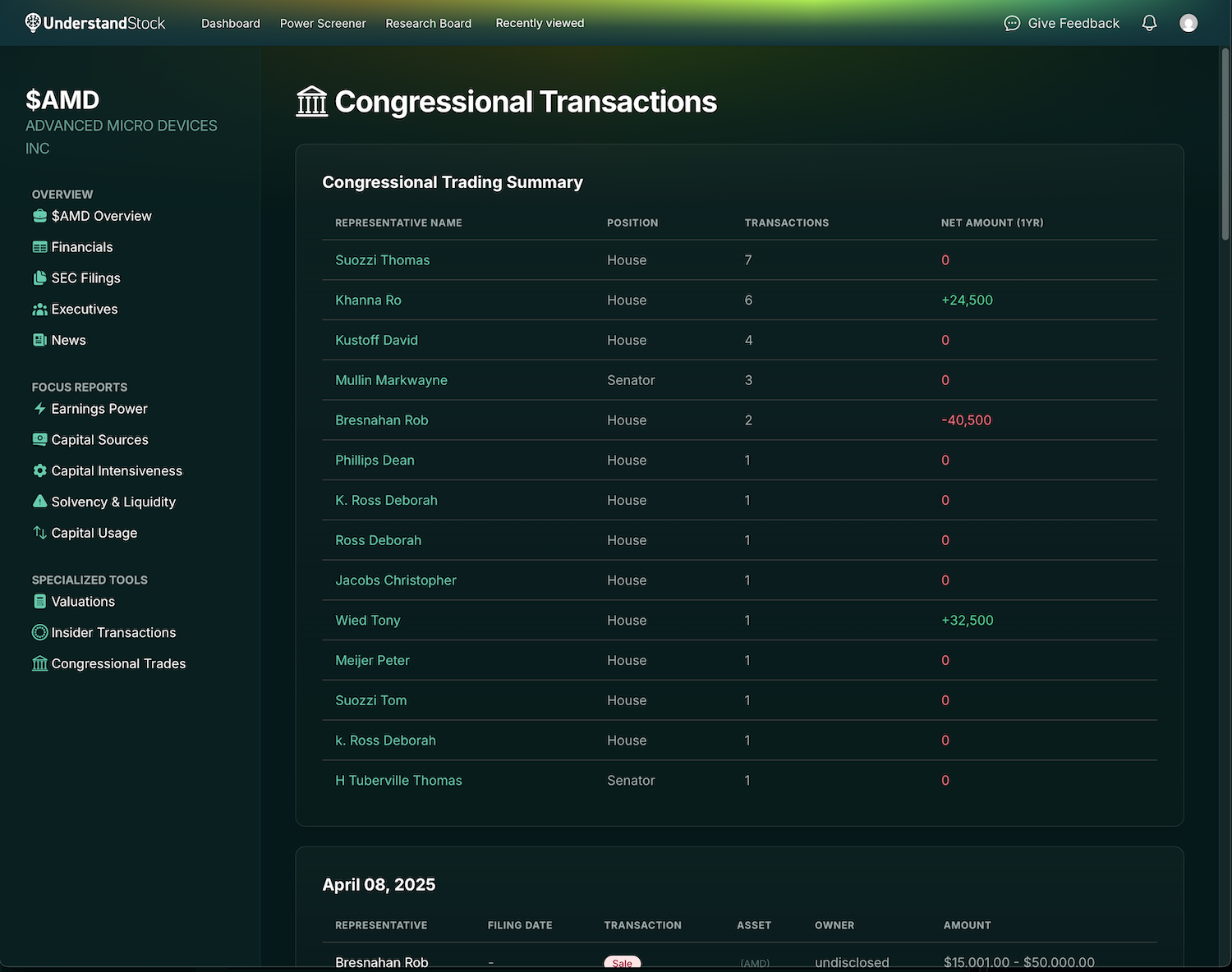Open representative Suozzi Tom
The width and height of the screenshot is (1232, 972).
pos(371,700)
